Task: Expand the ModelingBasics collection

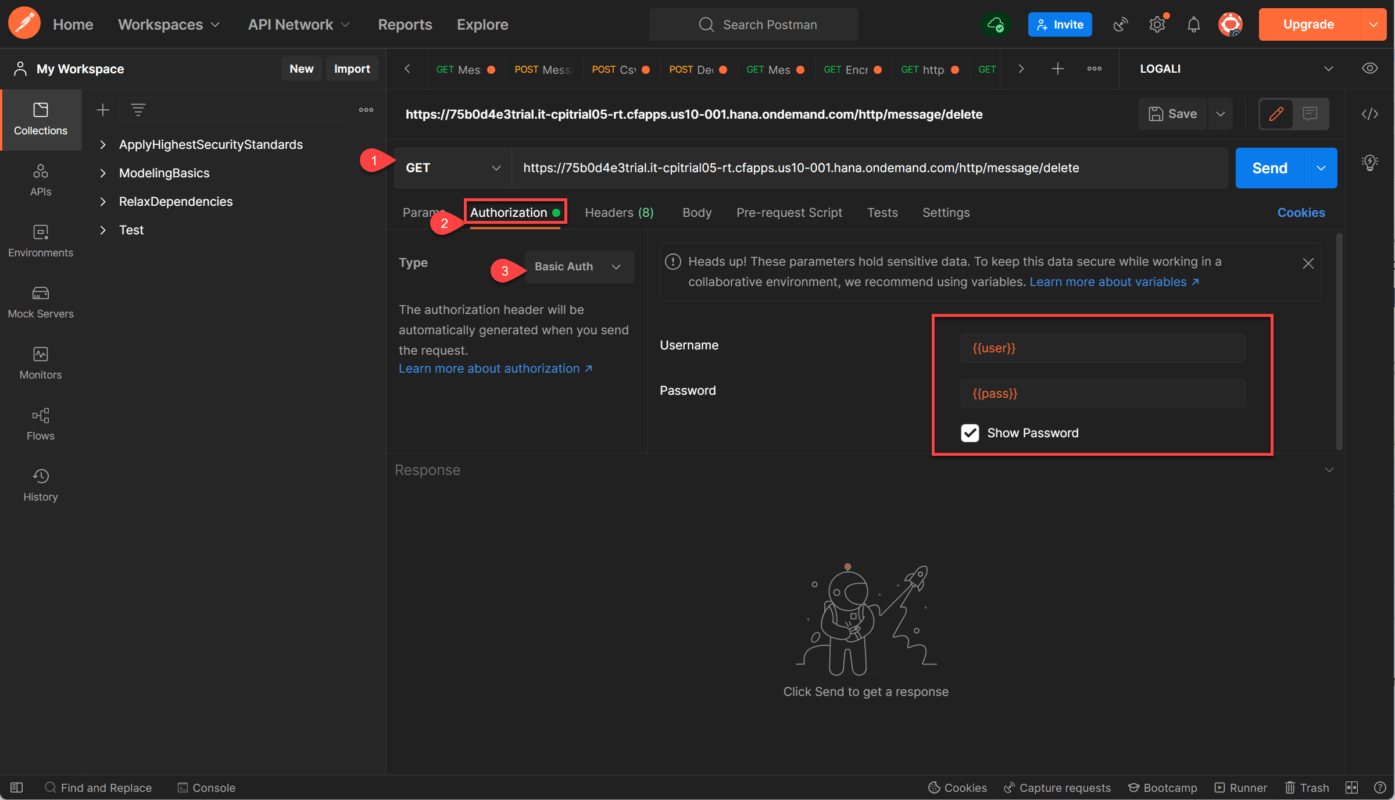Action: tap(103, 173)
